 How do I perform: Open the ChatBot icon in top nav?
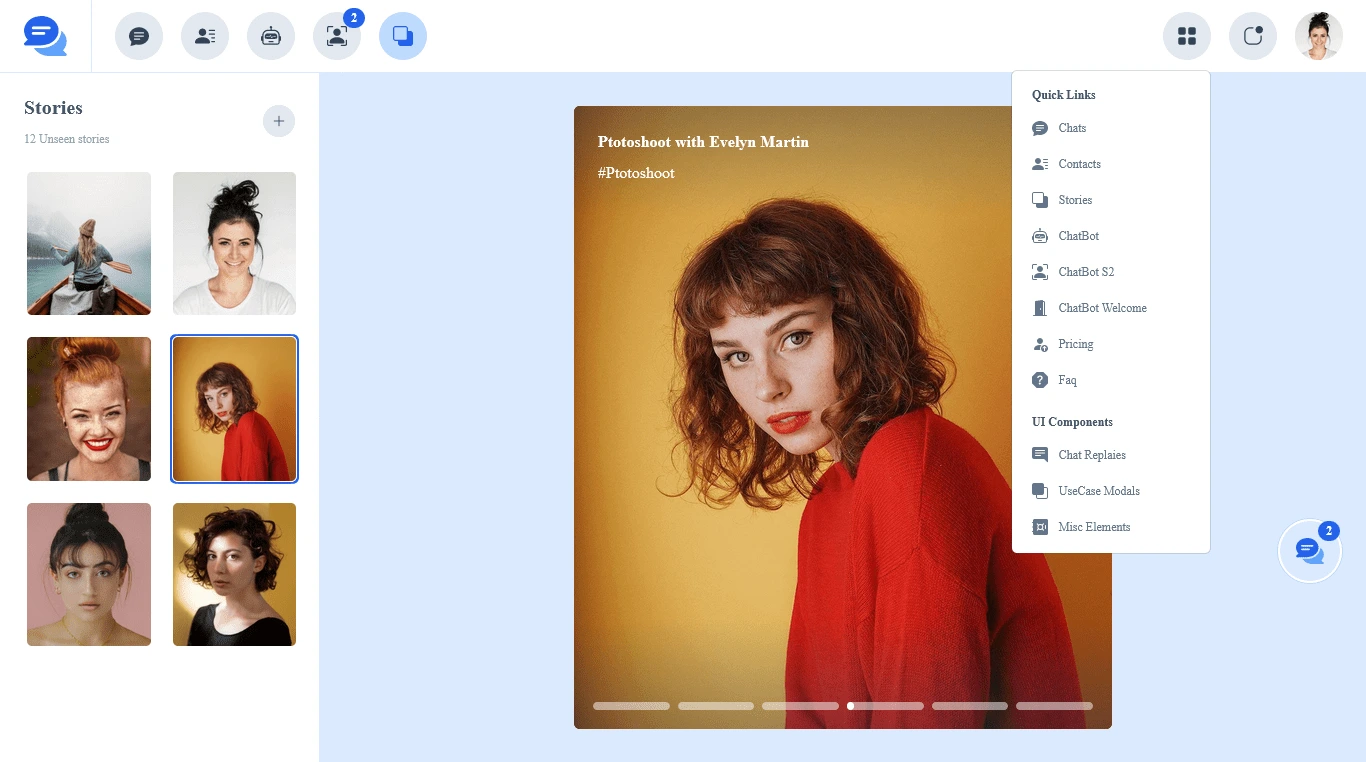coord(271,36)
